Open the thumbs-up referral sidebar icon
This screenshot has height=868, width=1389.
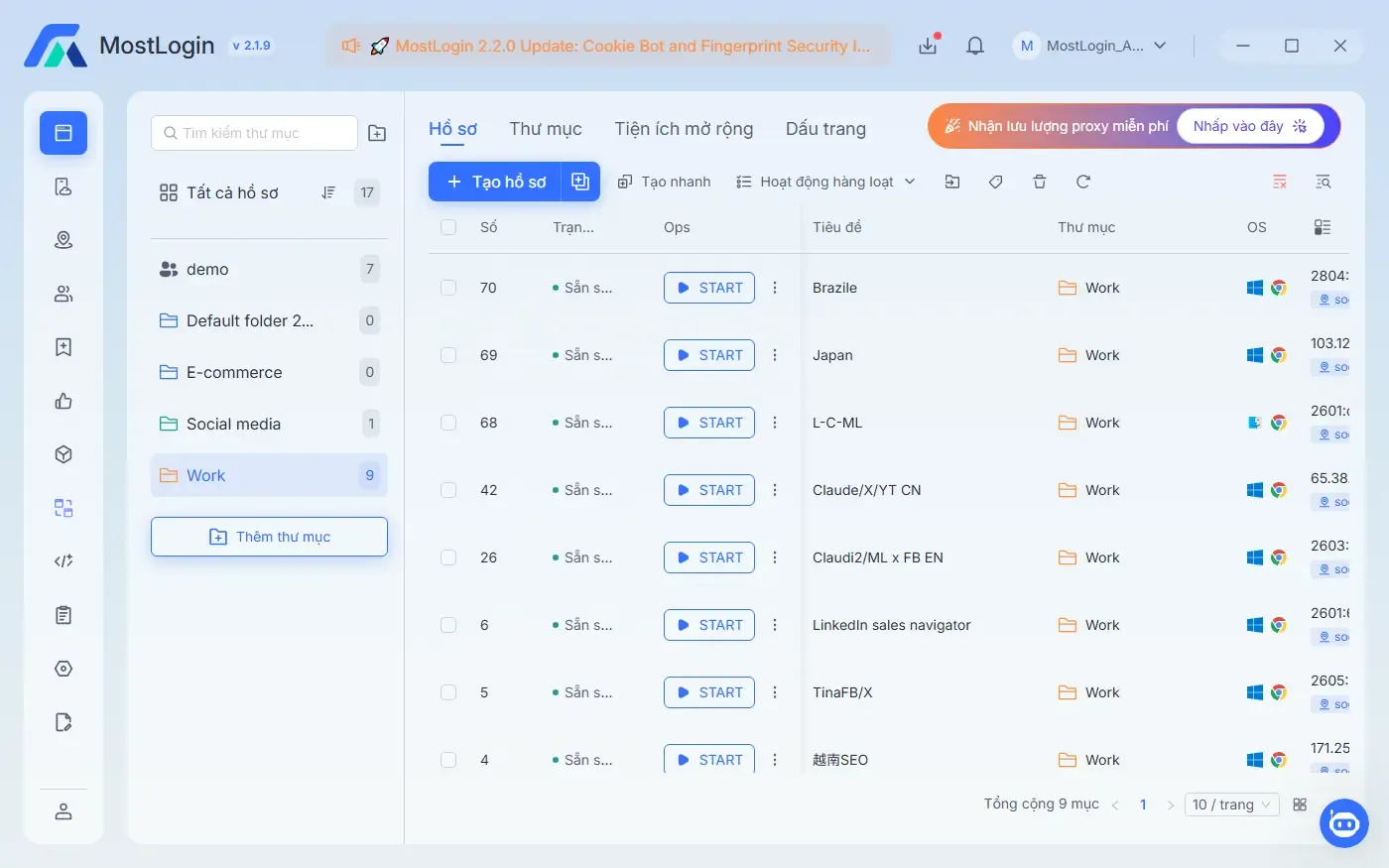click(63, 401)
